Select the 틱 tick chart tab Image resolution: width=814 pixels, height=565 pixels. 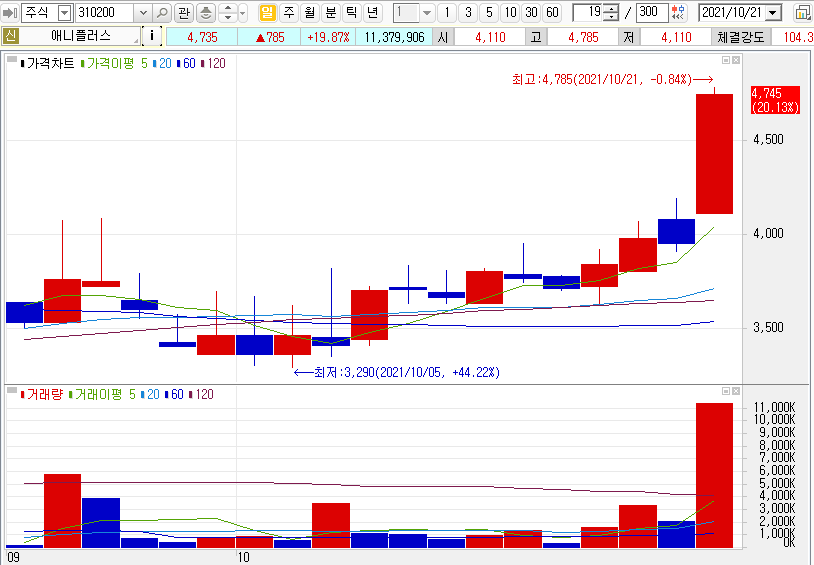351,12
